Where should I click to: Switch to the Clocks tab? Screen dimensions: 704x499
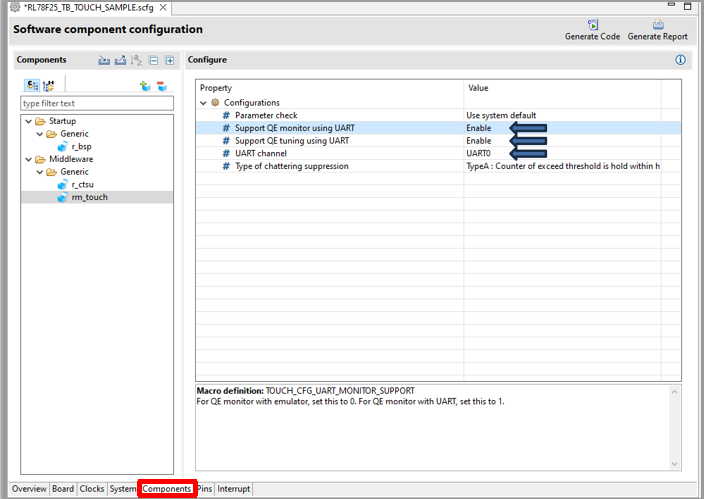(92, 489)
